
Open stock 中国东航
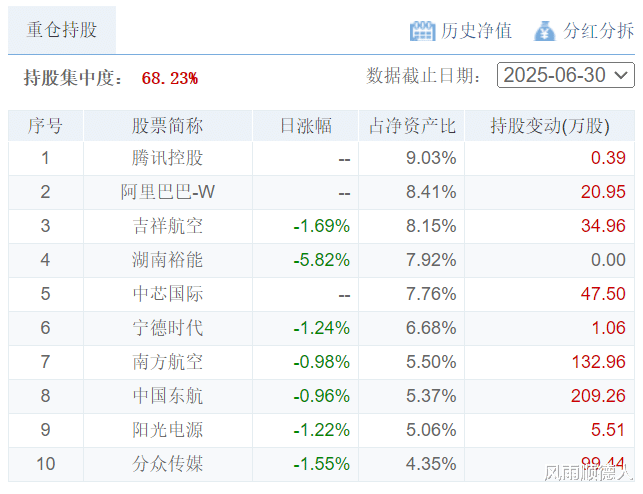point(167,396)
